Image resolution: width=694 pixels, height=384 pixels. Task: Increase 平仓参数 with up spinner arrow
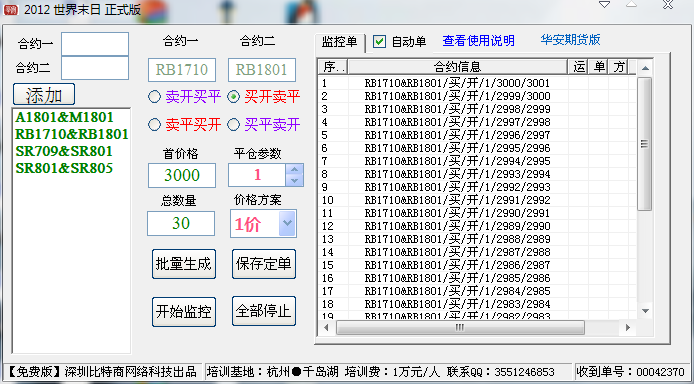click(294, 169)
